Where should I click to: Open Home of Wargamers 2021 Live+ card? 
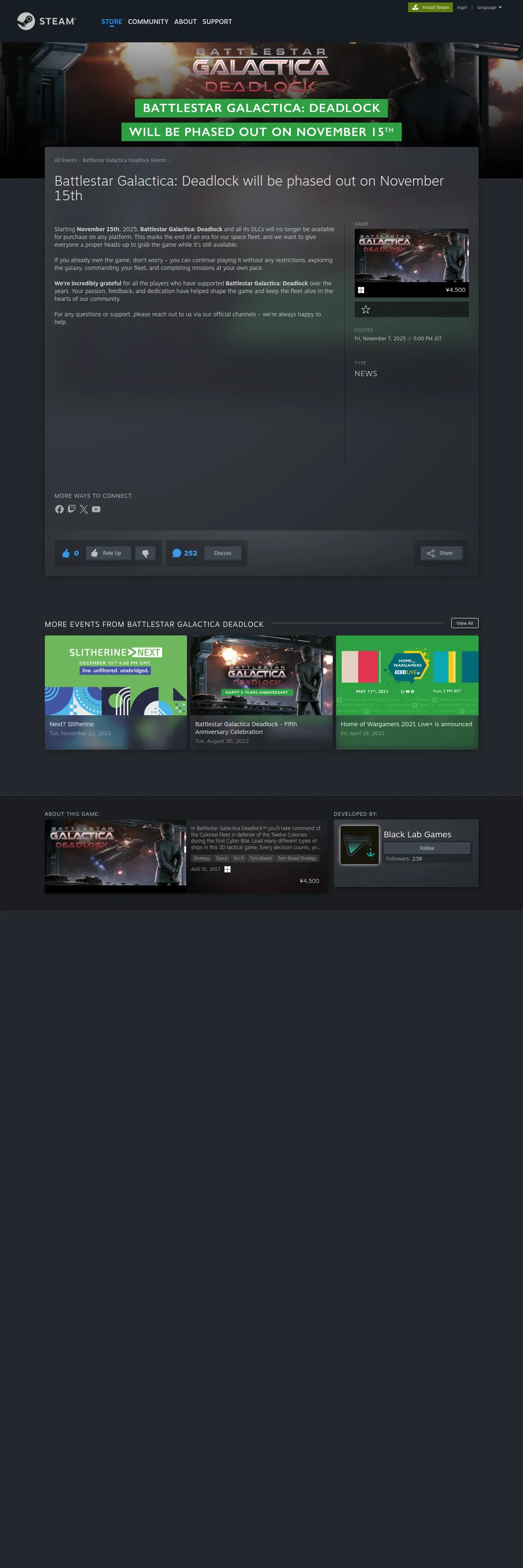407,693
